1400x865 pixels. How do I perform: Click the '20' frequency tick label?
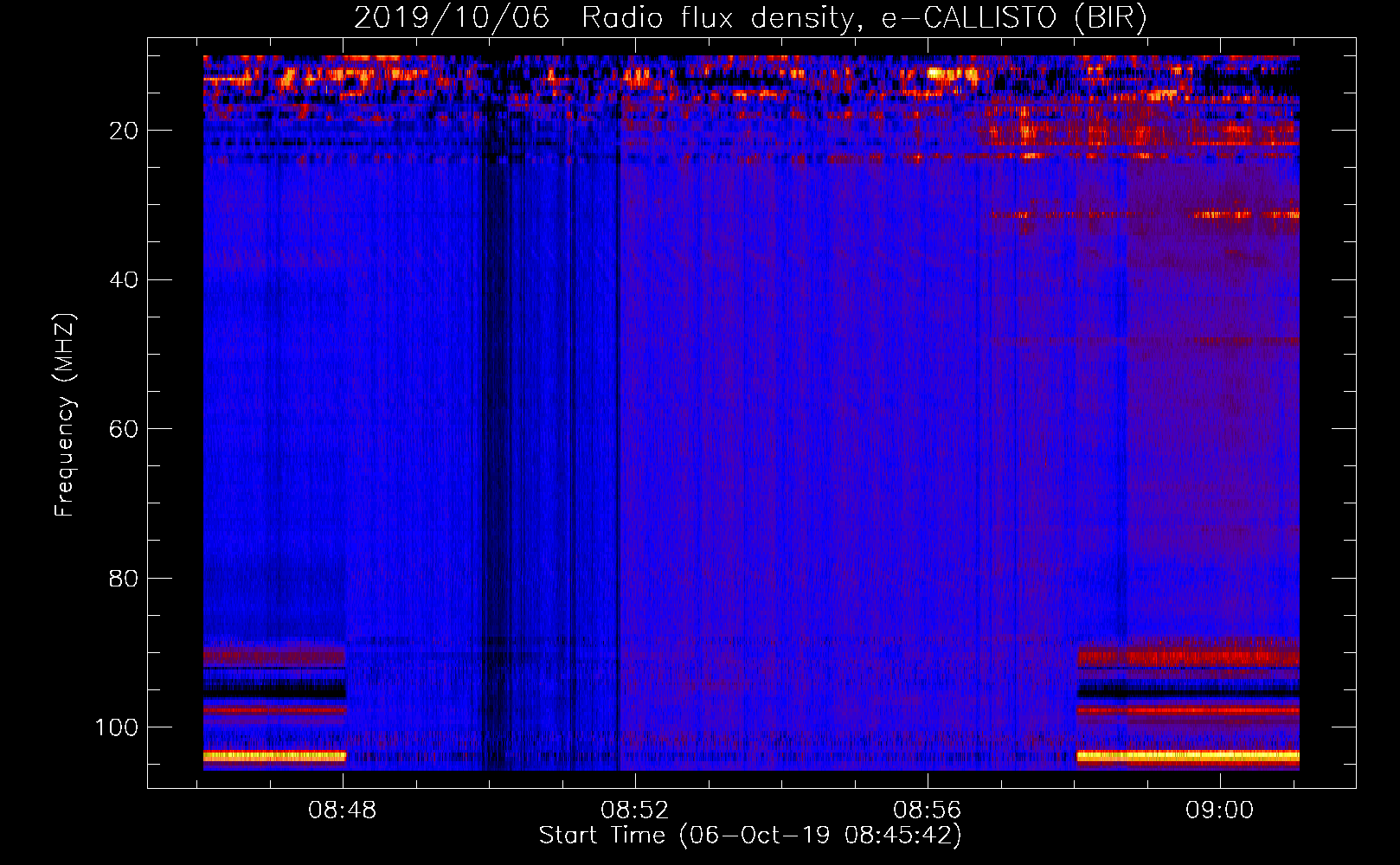tap(124, 131)
